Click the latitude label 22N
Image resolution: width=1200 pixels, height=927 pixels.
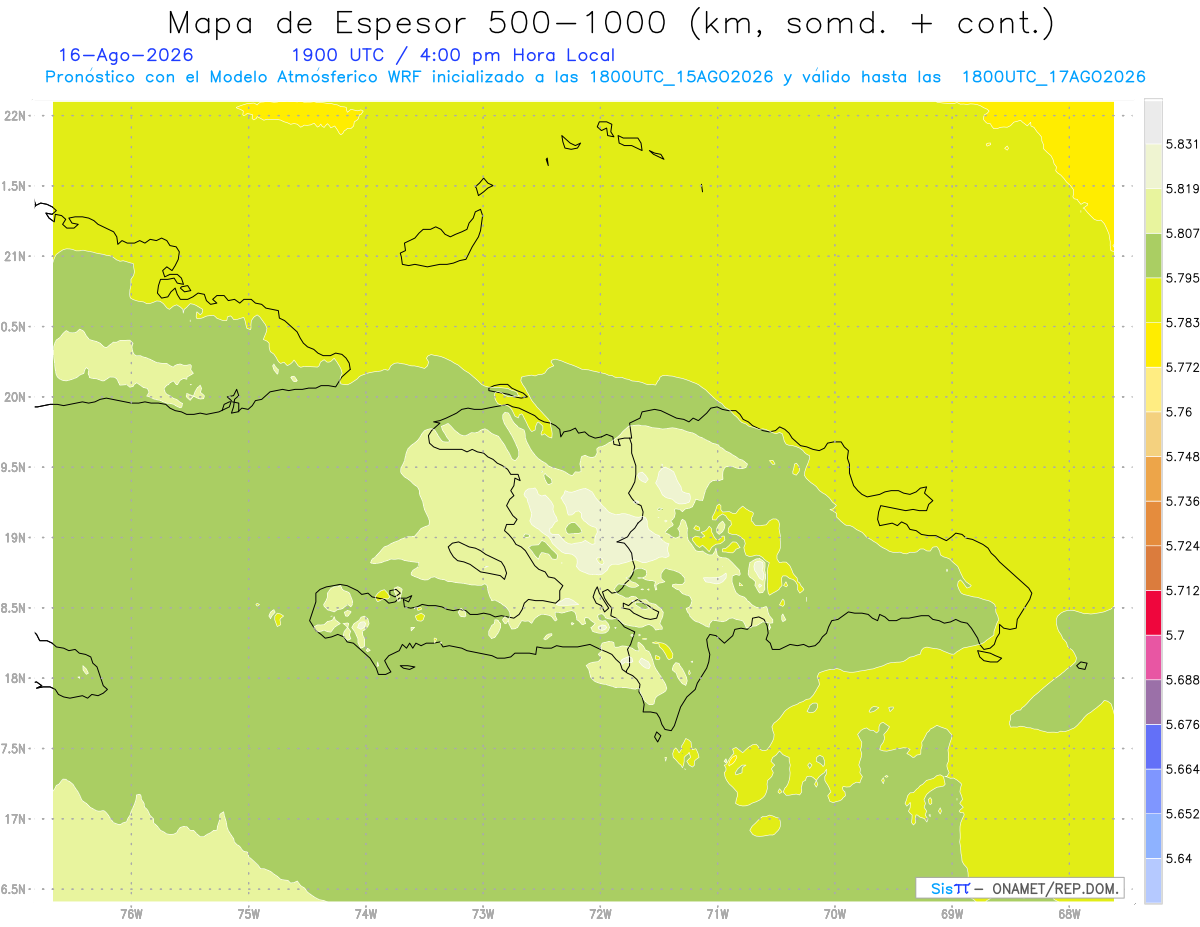16,115
